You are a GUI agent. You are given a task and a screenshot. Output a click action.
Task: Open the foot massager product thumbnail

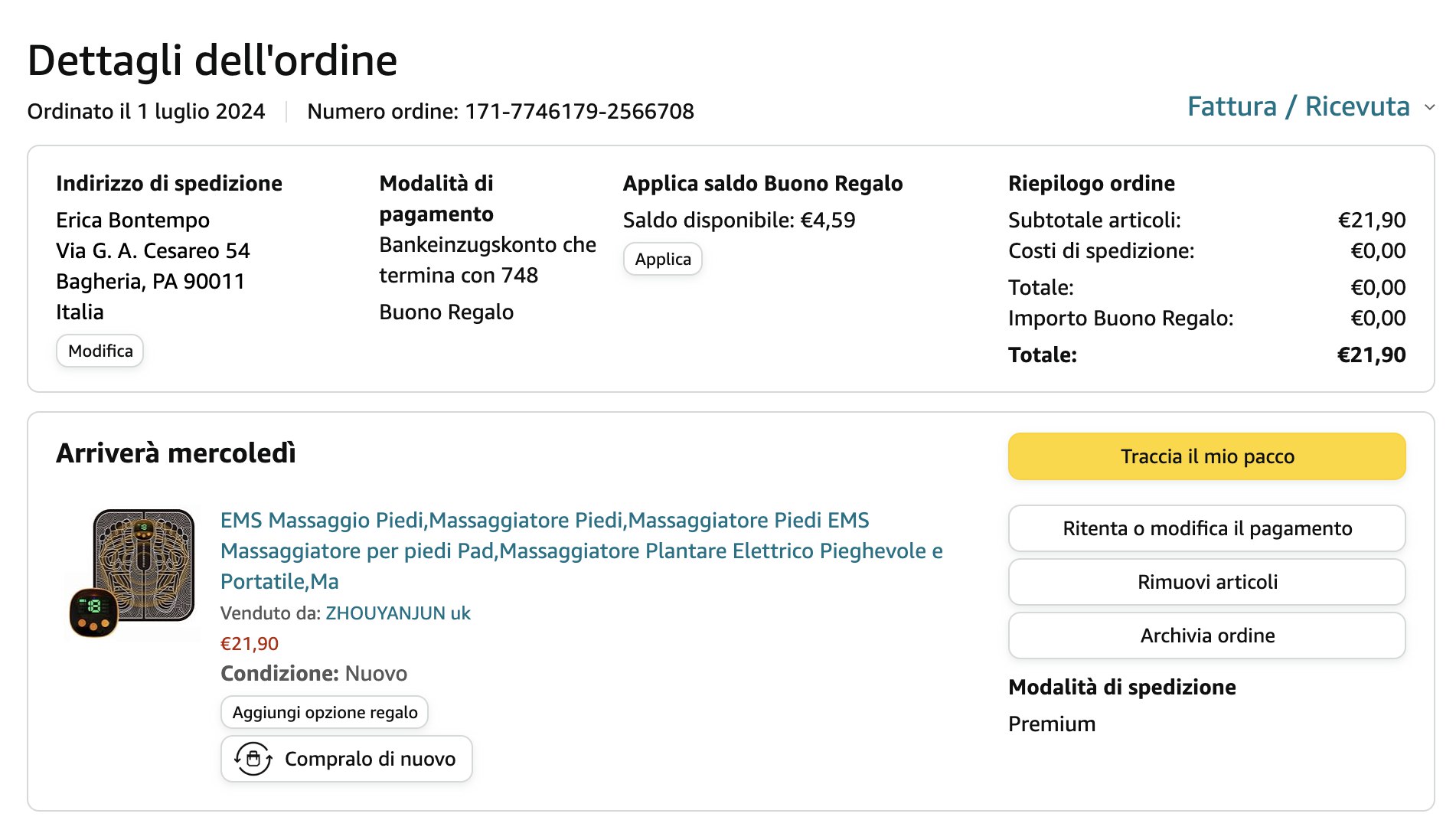coord(132,573)
